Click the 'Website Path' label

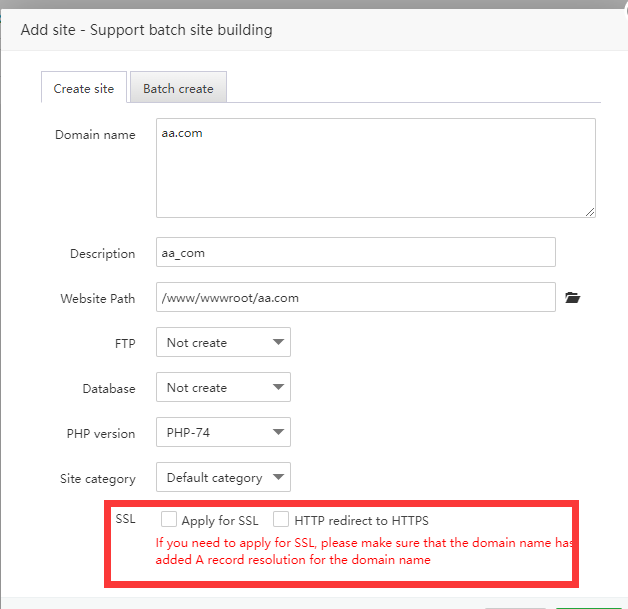(97, 298)
